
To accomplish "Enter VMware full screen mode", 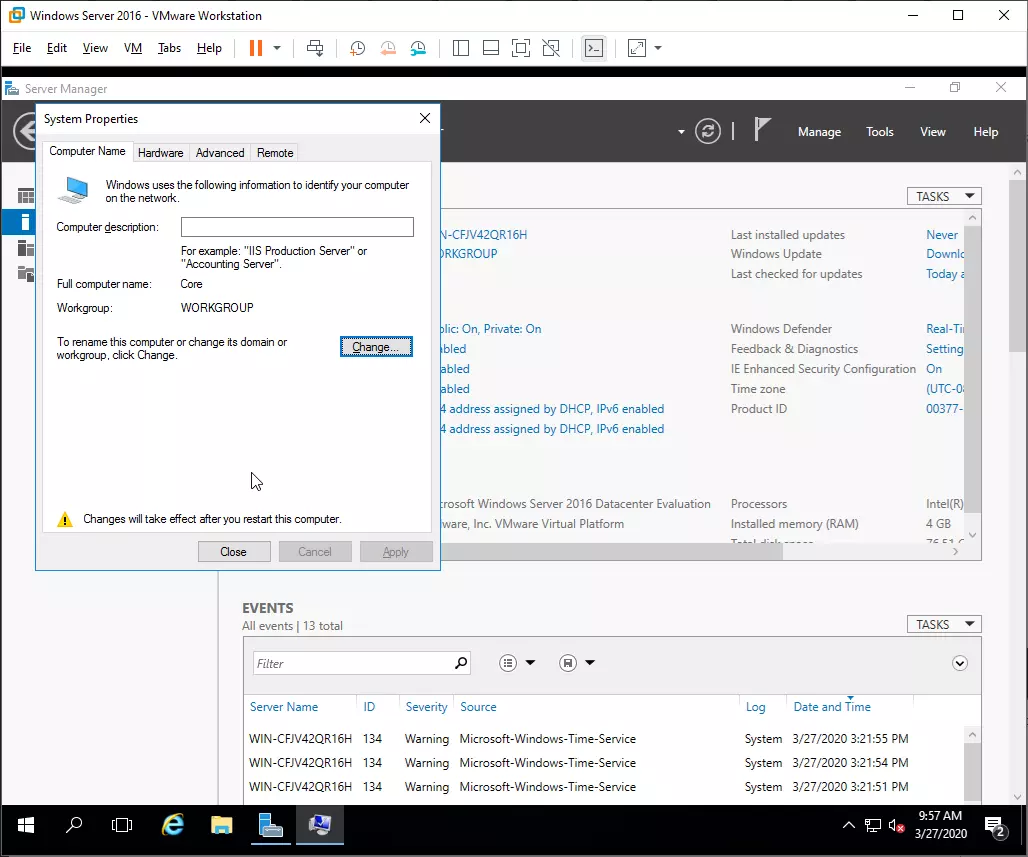I will (x=521, y=48).
